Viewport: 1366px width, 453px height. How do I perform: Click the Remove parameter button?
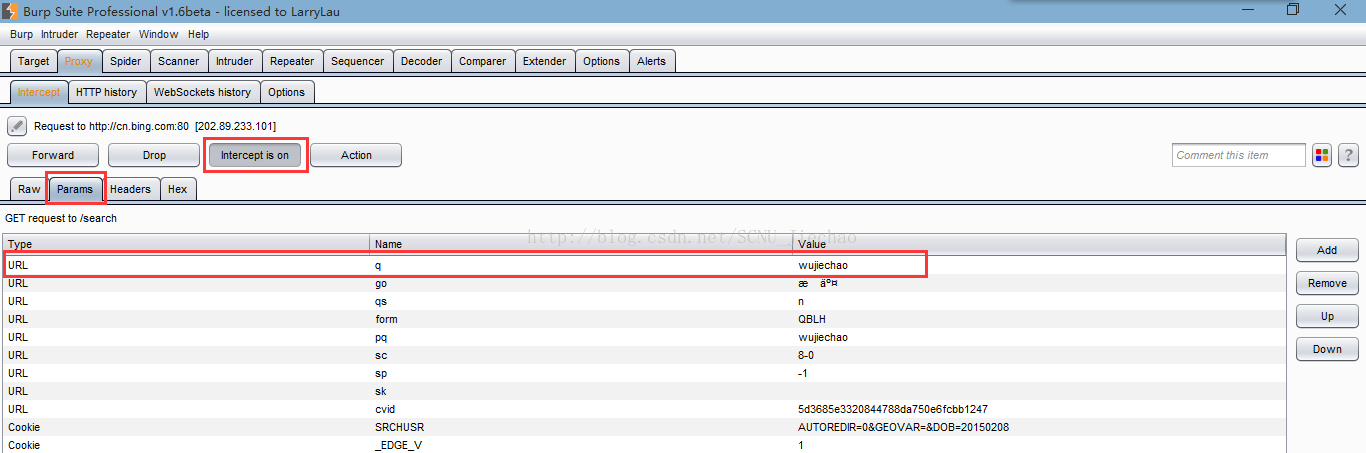click(1327, 283)
